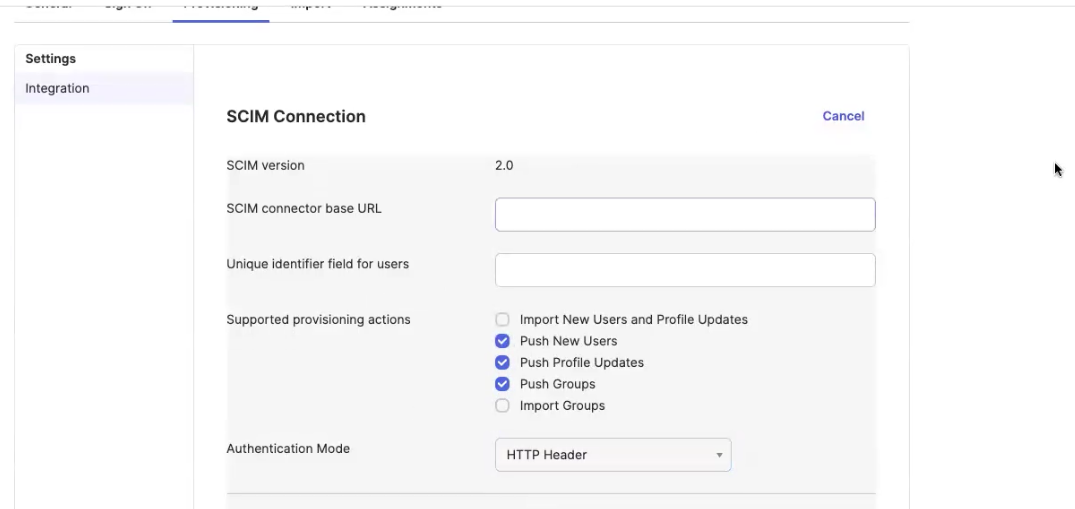The height and width of the screenshot is (509, 1075).
Task: Click the Import Groups label text
Action: click(562, 405)
